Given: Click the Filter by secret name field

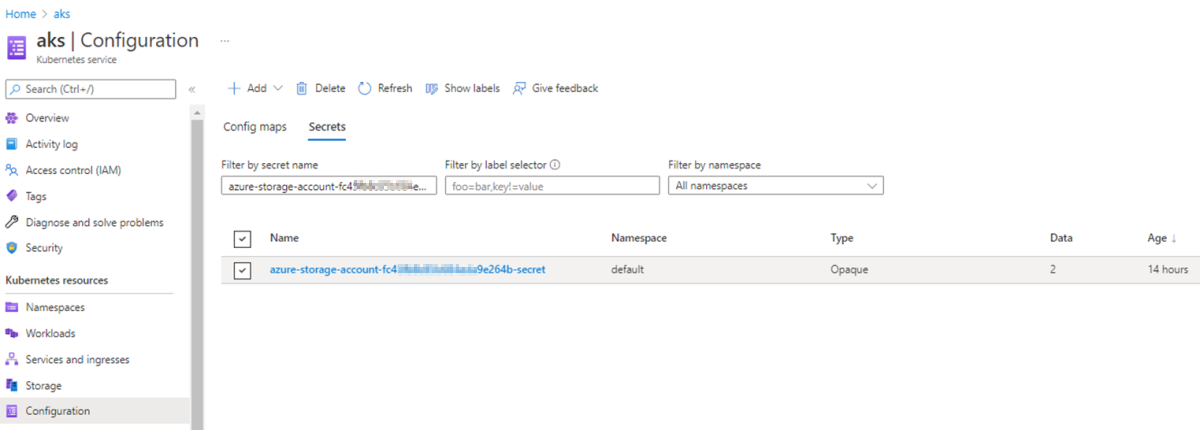Looking at the screenshot, I should coord(329,185).
